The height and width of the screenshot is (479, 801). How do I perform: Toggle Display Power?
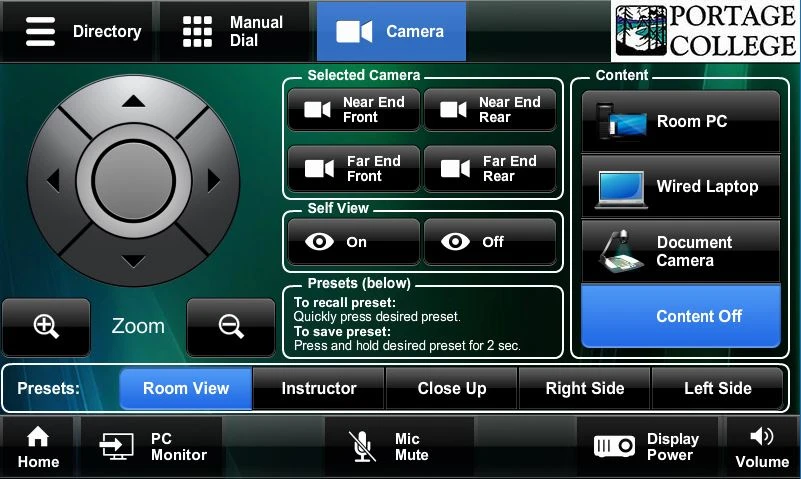(x=647, y=447)
